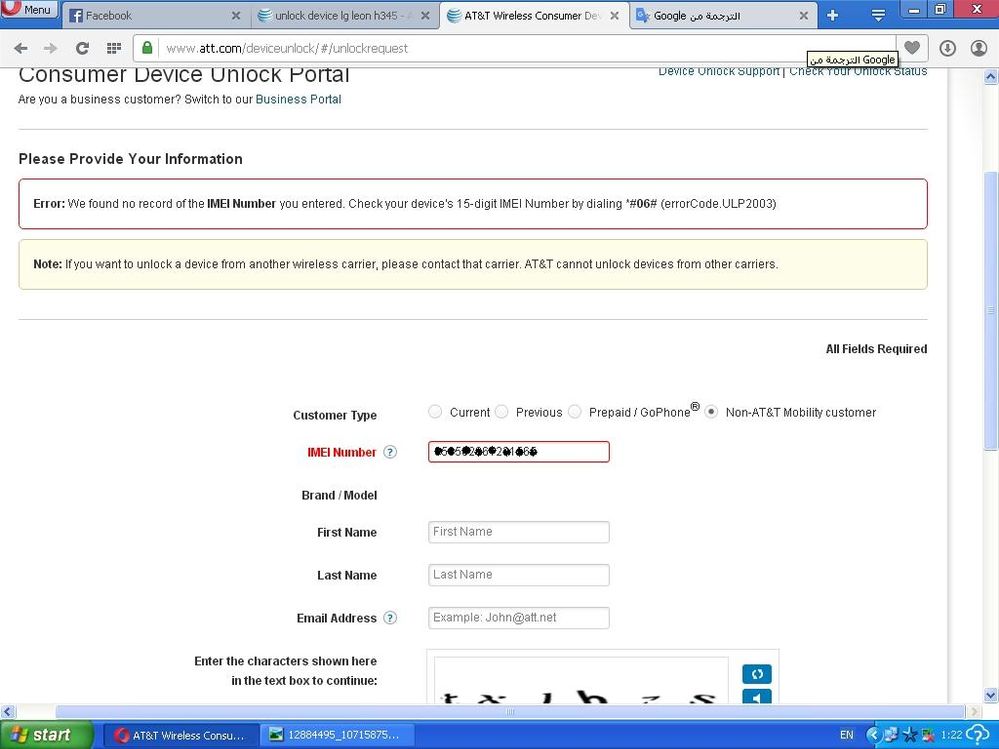
Task: Click the First Name input field
Action: (x=518, y=532)
